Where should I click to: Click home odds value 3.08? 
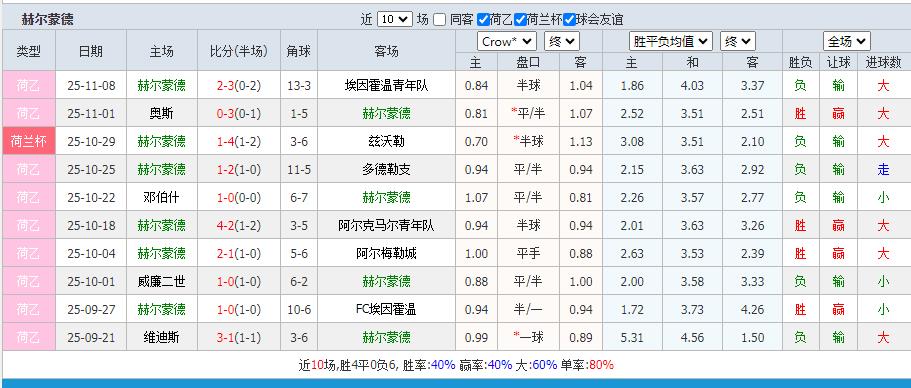click(632, 142)
